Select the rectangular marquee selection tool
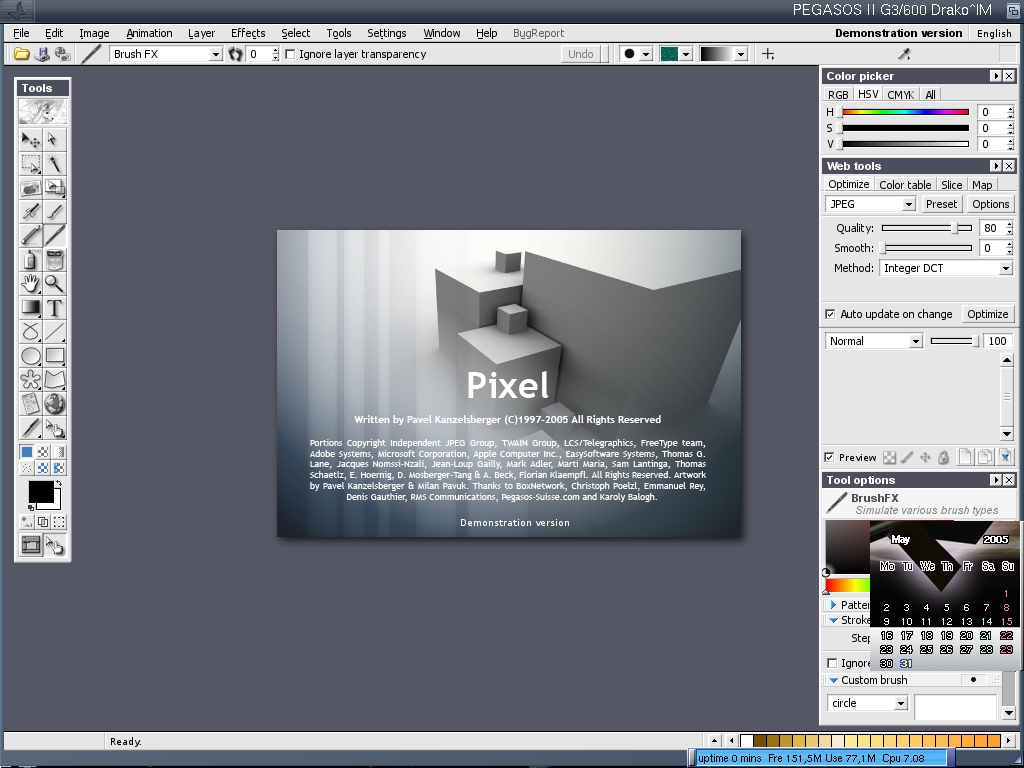This screenshot has width=1024, height=768. (x=30, y=163)
